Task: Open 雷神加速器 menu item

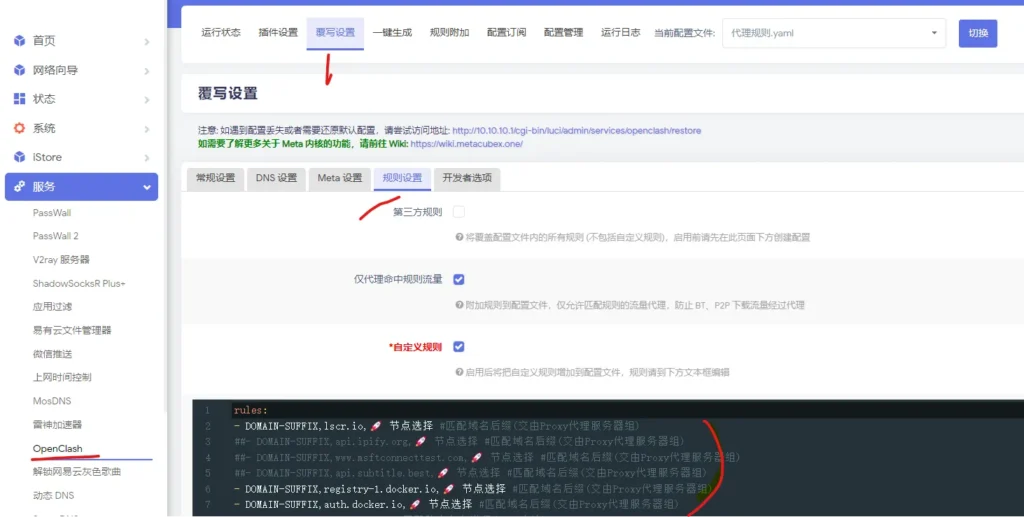Action: coord(57,424)
